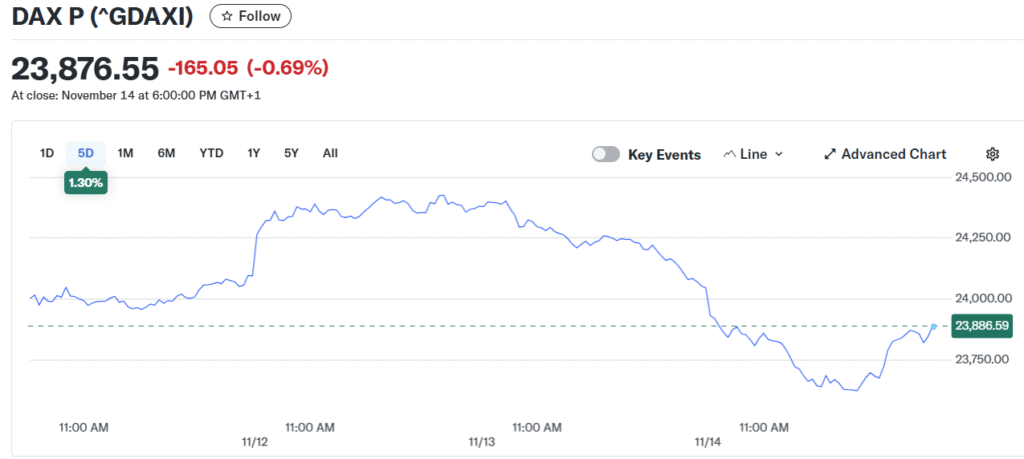Image resolution: width=1024 pixels, height=459 pixels.
Task: Open the Advanced Chart link
Action: tap(893, 154)
